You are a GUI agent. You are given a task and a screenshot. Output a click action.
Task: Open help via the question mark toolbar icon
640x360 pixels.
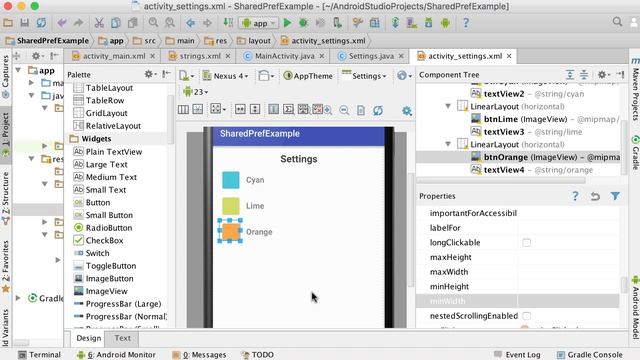pyautogui.click(x=466, y=23)
